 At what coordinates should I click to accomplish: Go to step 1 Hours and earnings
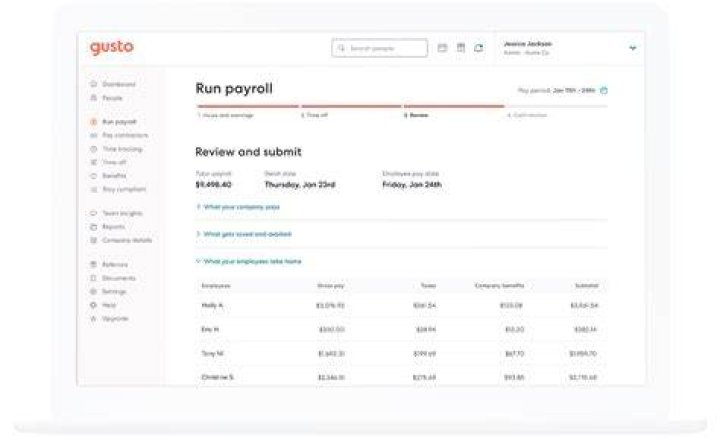[225, 115]
